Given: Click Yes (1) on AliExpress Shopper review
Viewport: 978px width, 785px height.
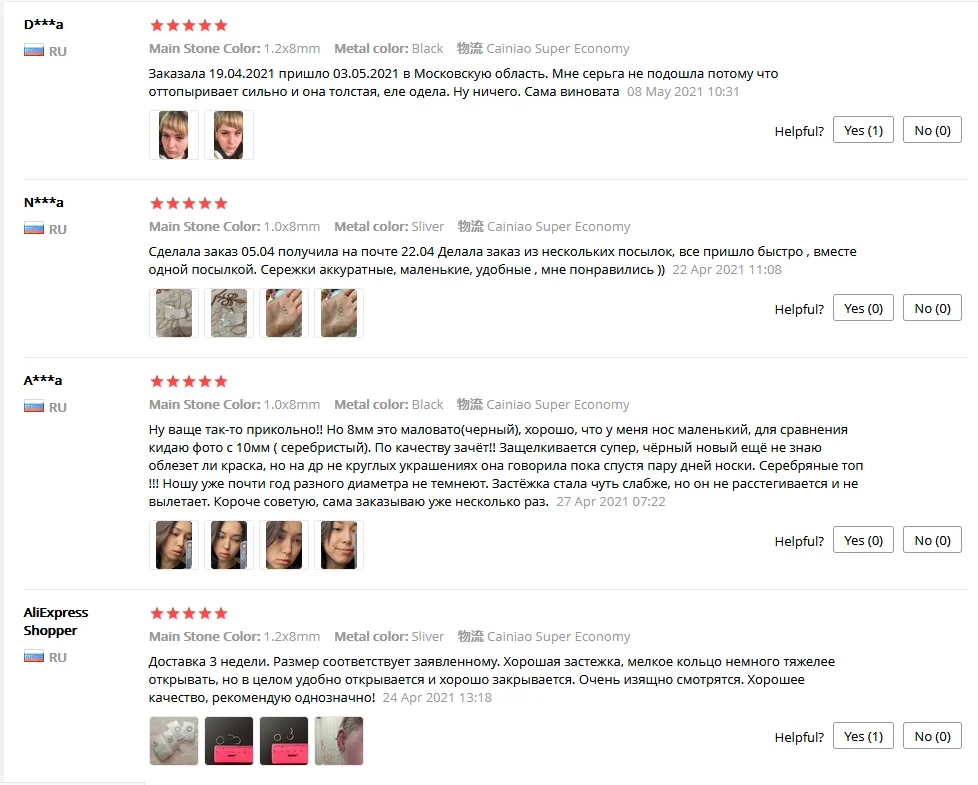Looking at the screenshot, I should coord(863,736).
